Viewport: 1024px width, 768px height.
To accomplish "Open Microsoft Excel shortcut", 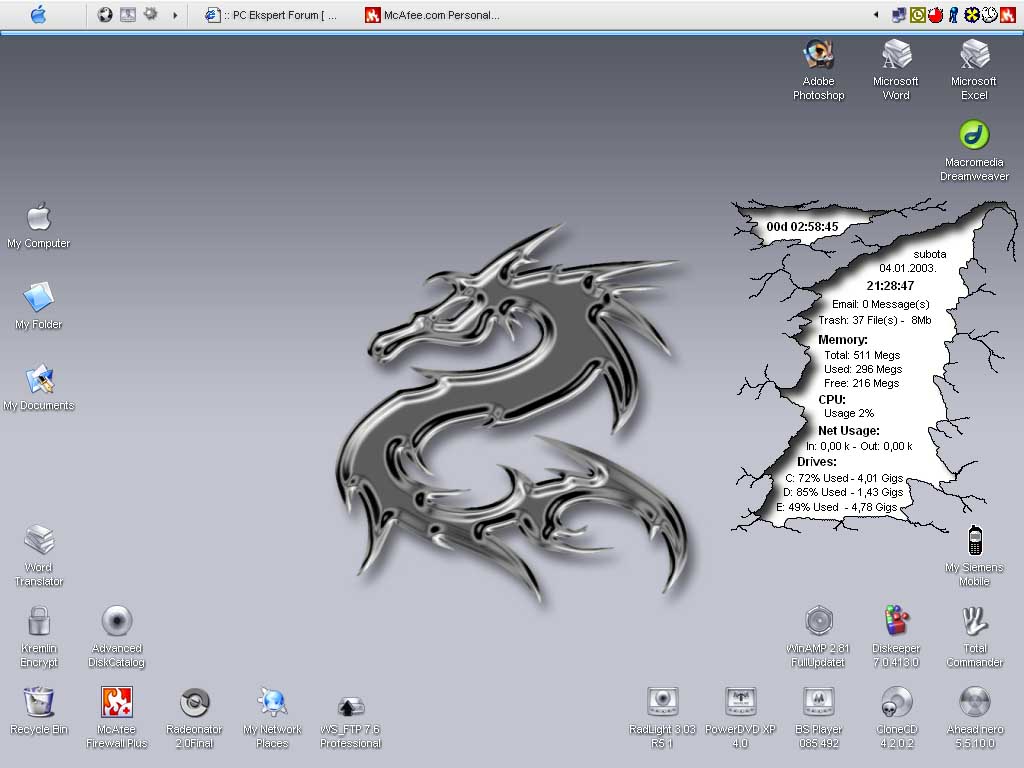I will (974, 54).
